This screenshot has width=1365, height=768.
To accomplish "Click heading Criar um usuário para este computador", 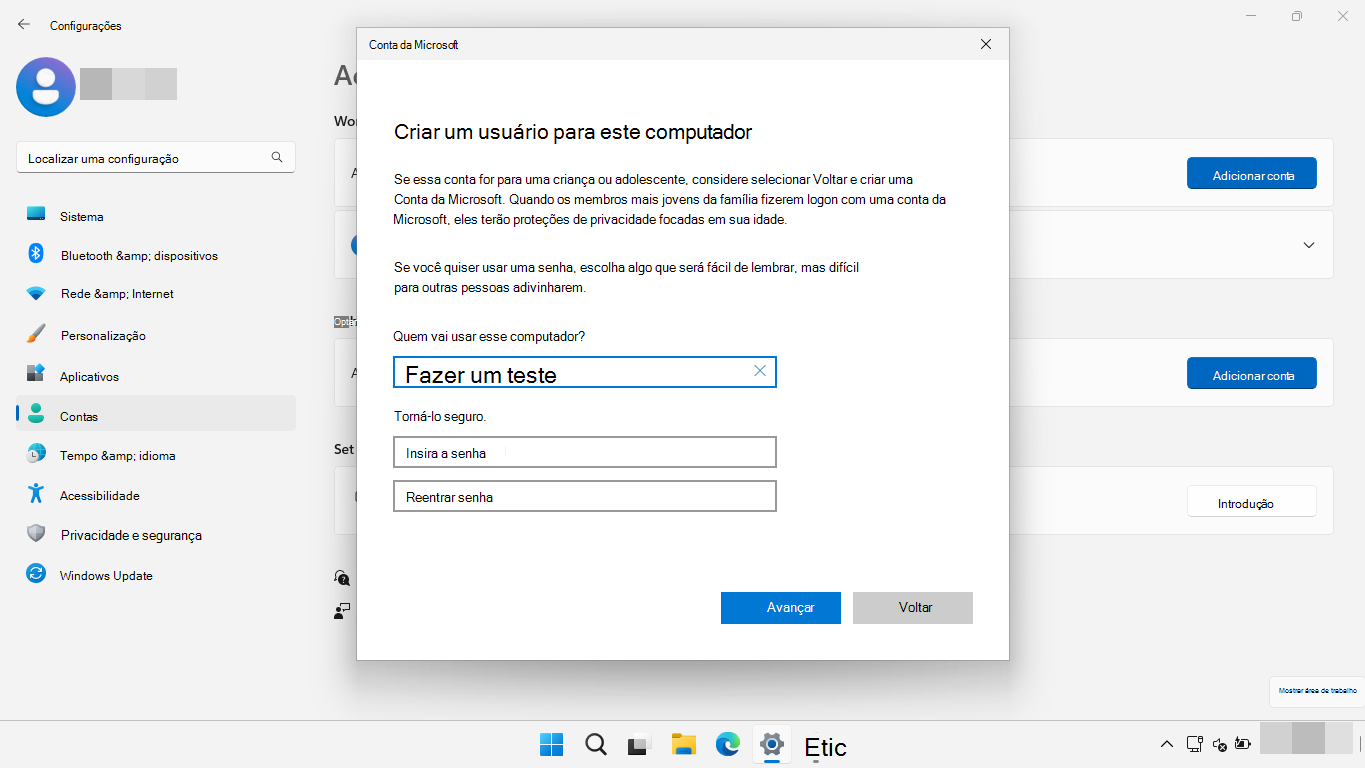I will pos(573,132).
